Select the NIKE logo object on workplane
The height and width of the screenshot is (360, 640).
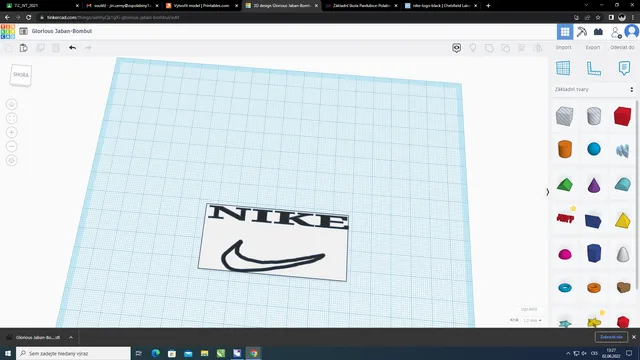point(273,242)
